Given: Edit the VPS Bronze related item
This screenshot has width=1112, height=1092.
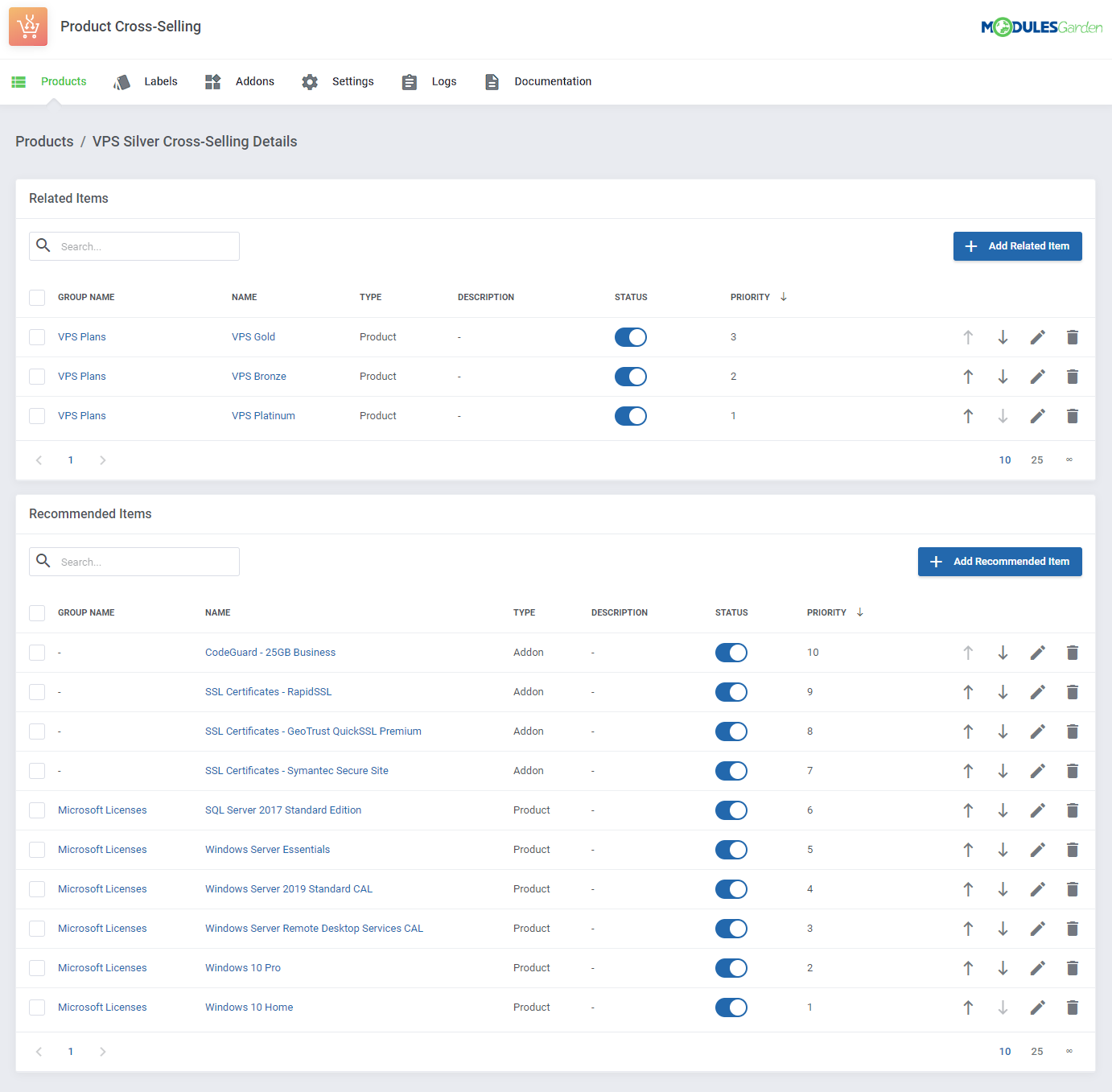Looking at the screenshot, I should pyautogui.click(x=1038, y=377).
